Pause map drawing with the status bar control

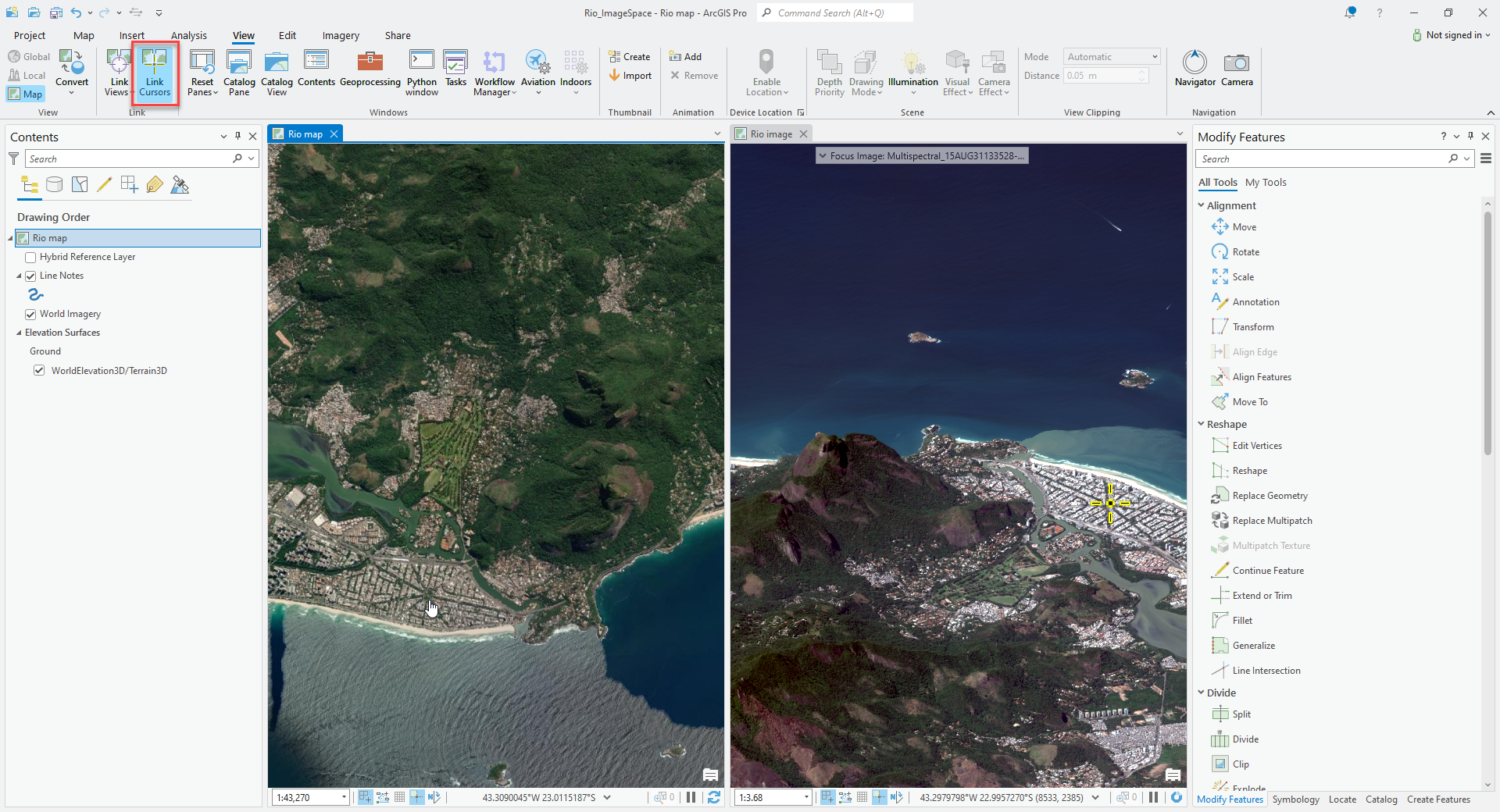pyautogui.click(x=691, y=797)
